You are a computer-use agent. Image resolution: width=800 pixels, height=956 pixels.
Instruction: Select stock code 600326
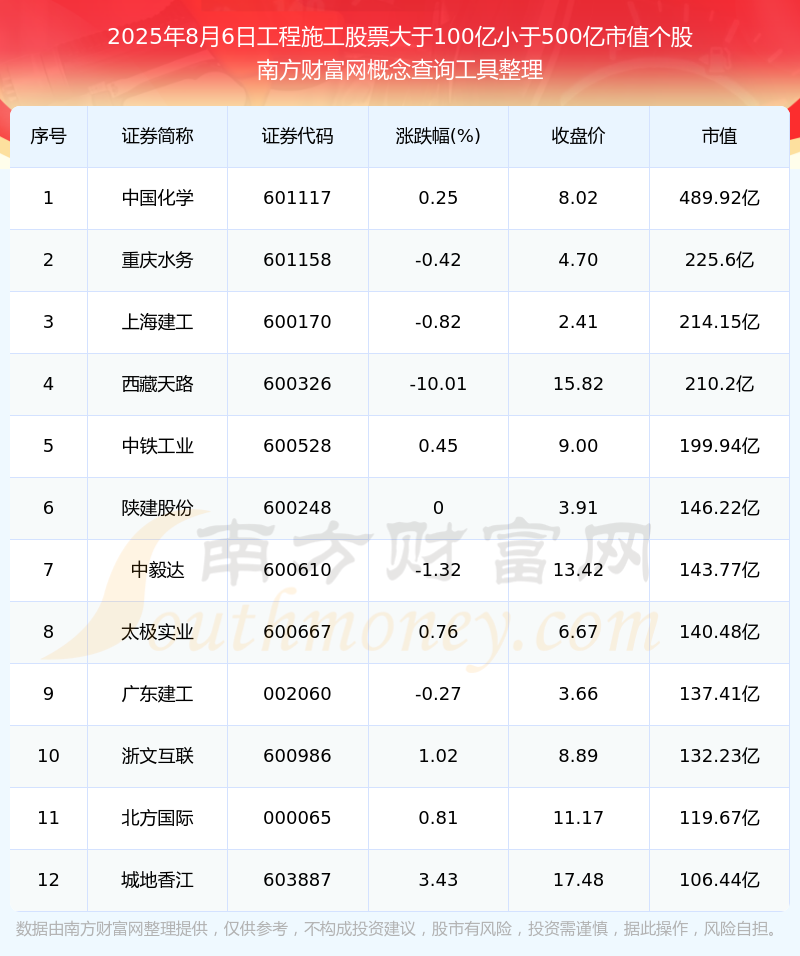pos(298,384)
